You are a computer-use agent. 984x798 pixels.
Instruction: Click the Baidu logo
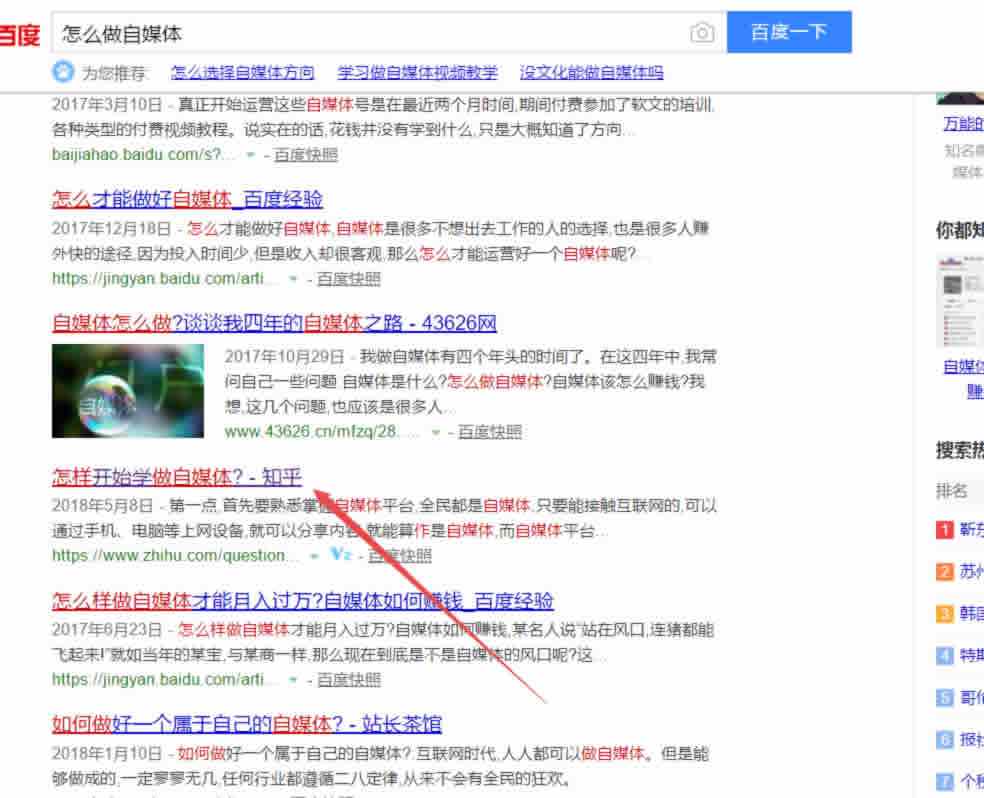coord(19,35)
